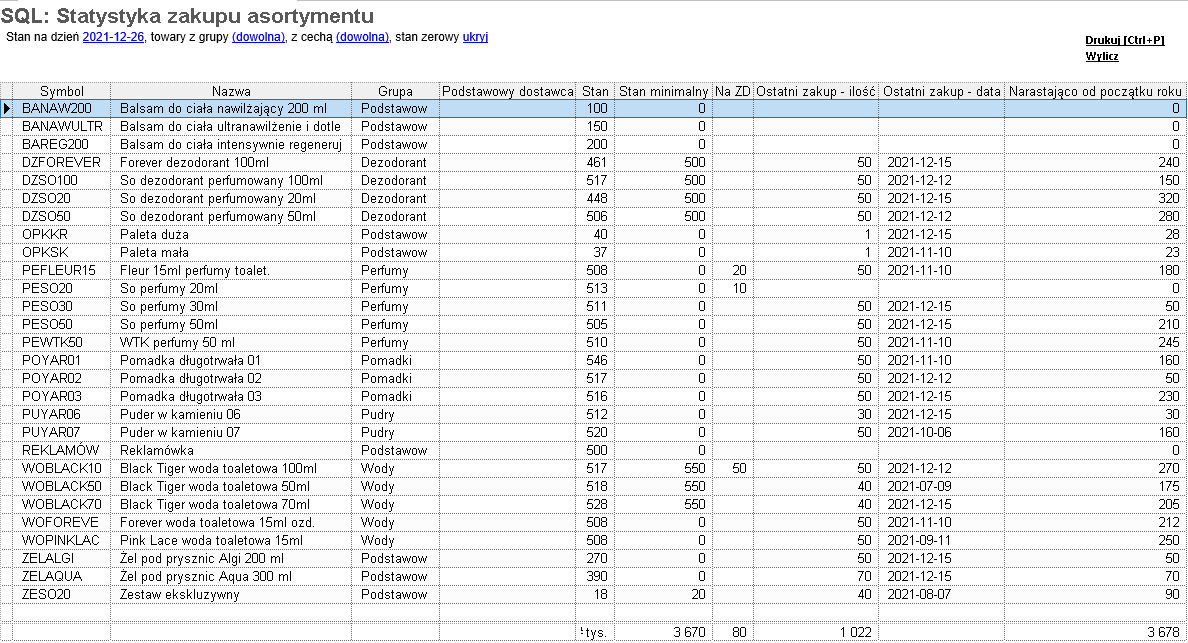This screenshot has height=643, width=1188.
Task: Click Na ZD value 10 for PESO20
Action: [x=733, y=289]
